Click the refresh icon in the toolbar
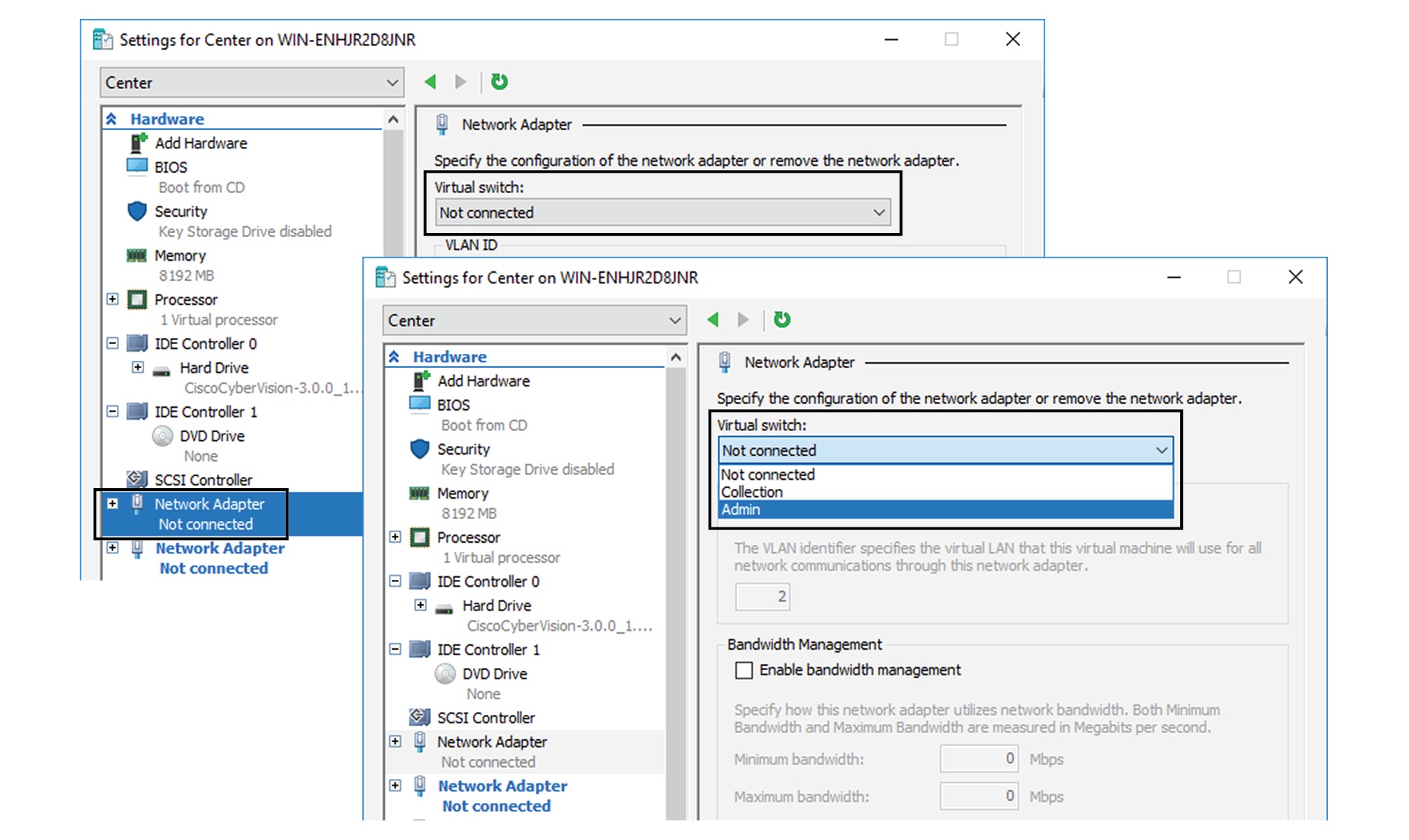The height and width of the screenshot is (840, 1409). 782,320
